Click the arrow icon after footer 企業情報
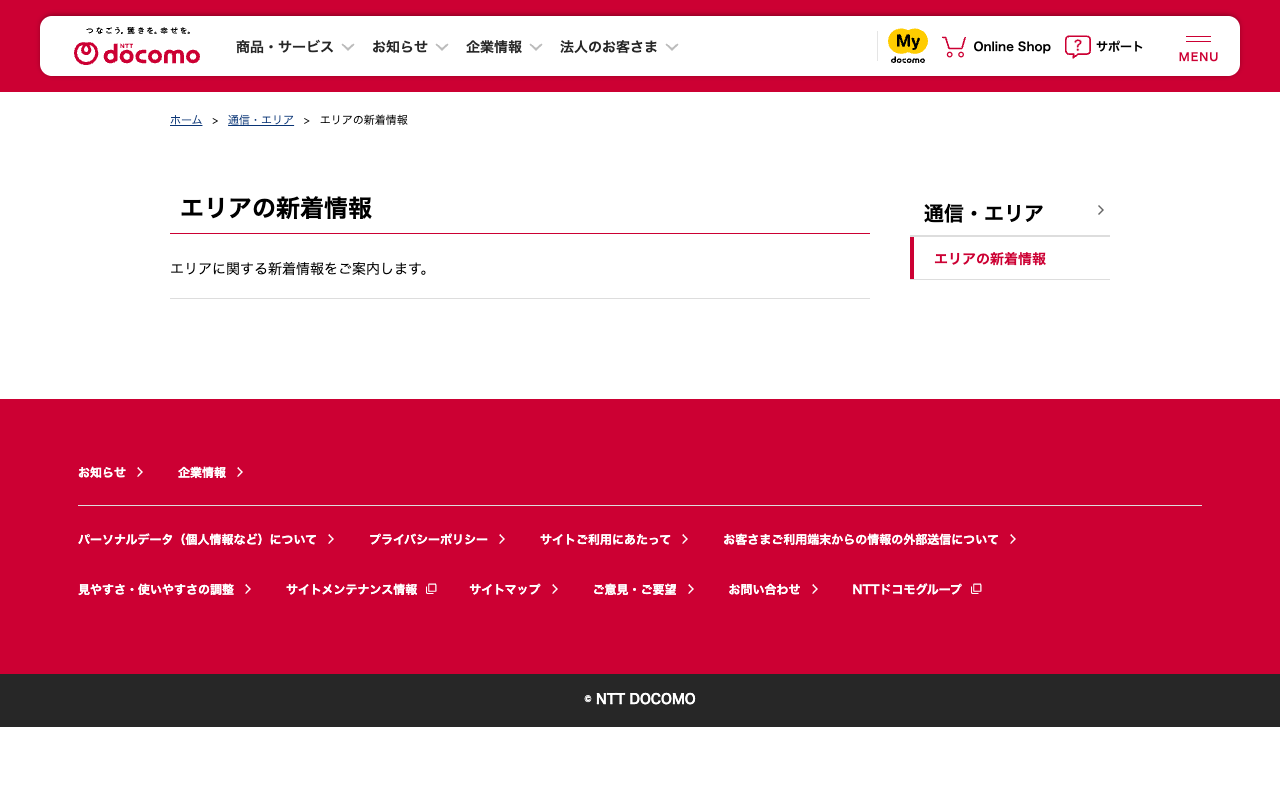Image resolution: width=1280 pixels, height=800 pixels. 240,472
